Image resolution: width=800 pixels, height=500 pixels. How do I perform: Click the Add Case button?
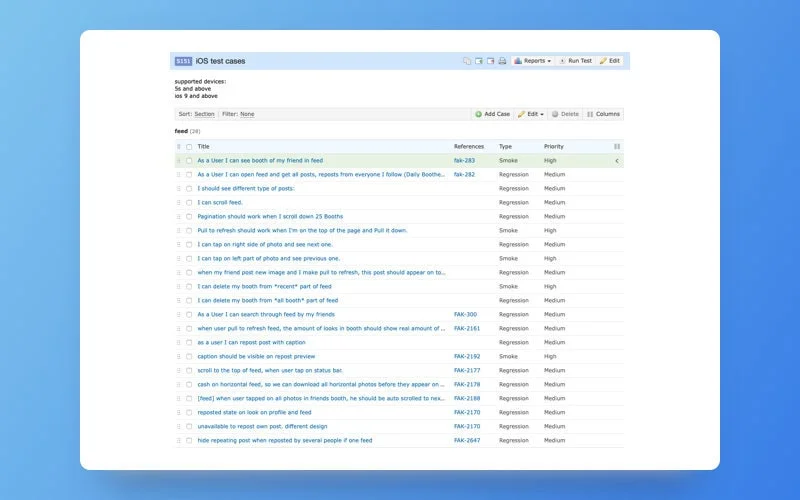(x=492, y=114)
